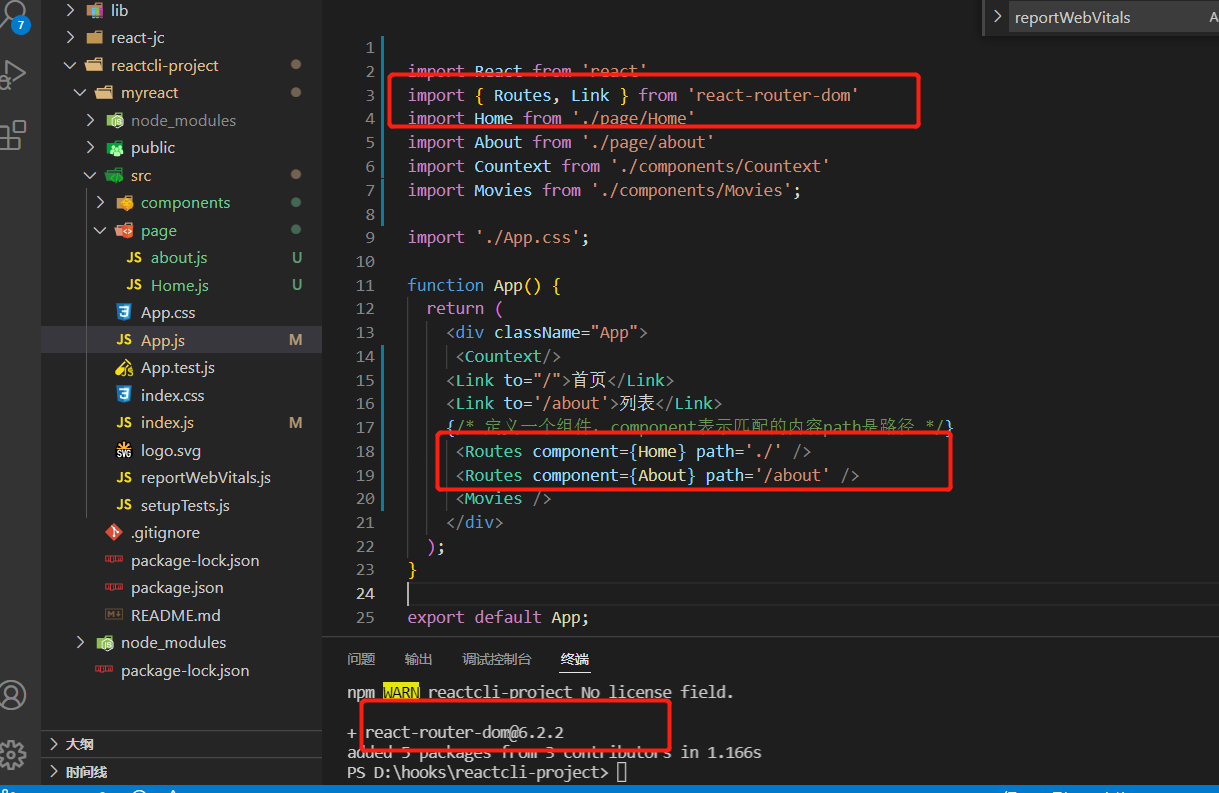Image resolution: width=1219 pixels, height=793 pixels.
Task: Click the public folder icon
Action: (117, 148)
